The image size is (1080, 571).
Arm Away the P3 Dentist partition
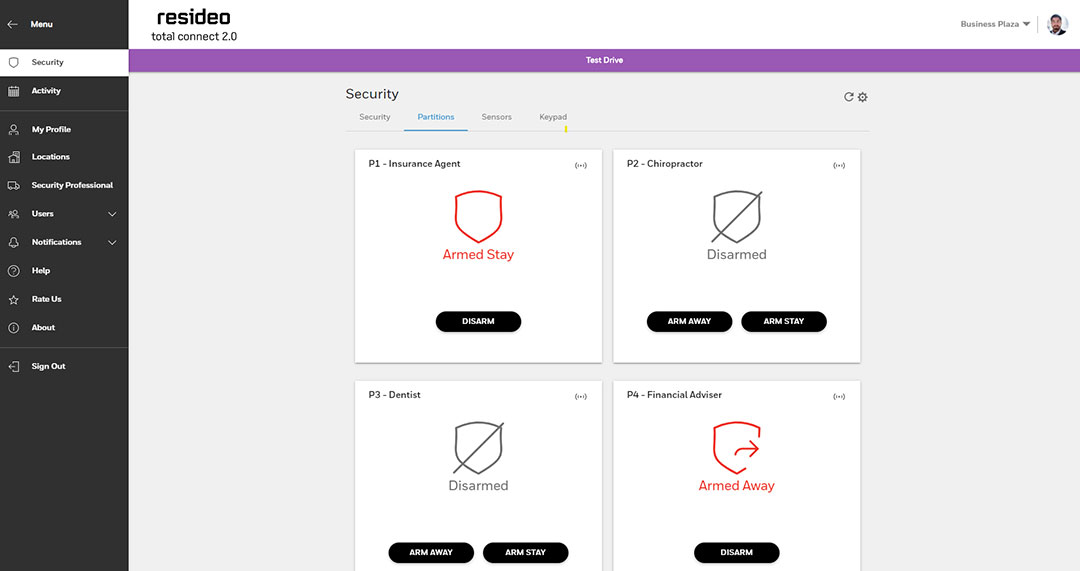(430, 552)
